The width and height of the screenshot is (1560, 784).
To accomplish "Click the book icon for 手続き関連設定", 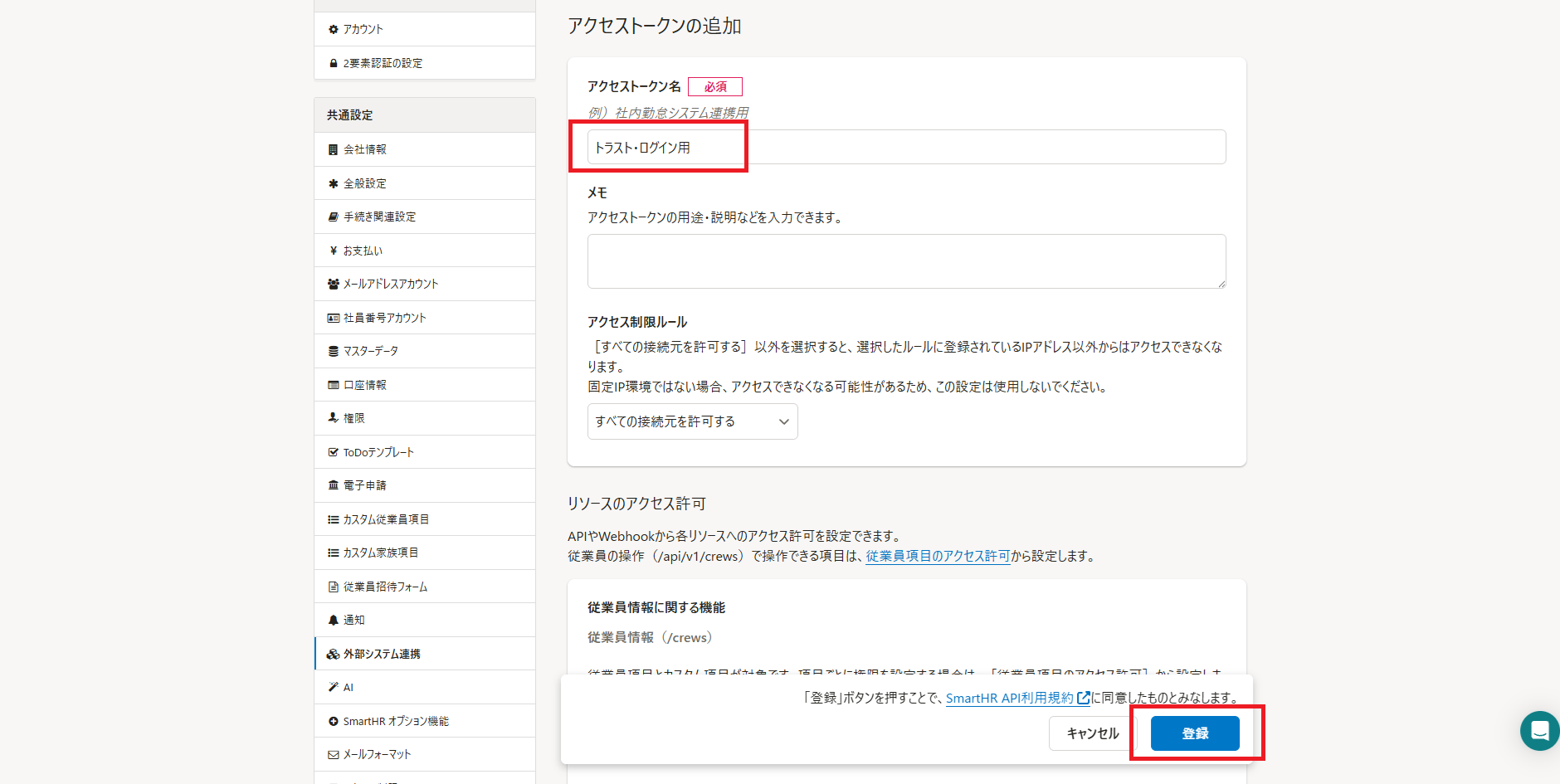I will tap(334, 217).
